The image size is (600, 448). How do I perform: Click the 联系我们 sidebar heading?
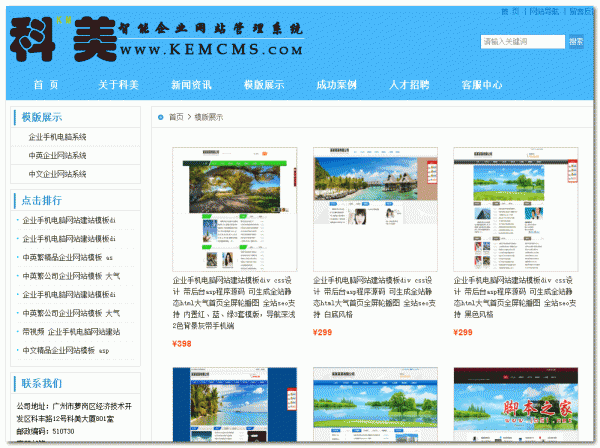[x=42, y=383]
